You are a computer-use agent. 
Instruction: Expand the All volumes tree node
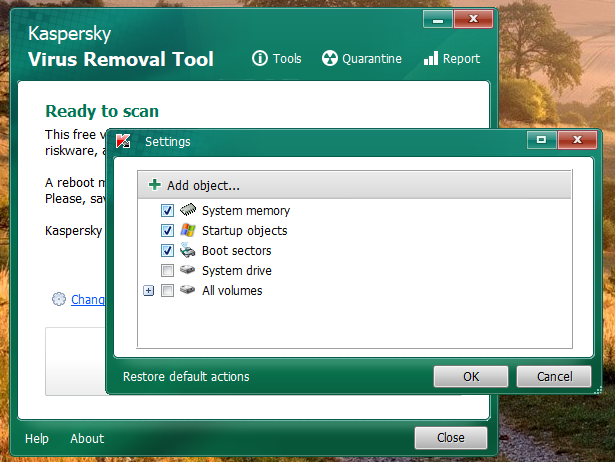[x=149, y=291]
